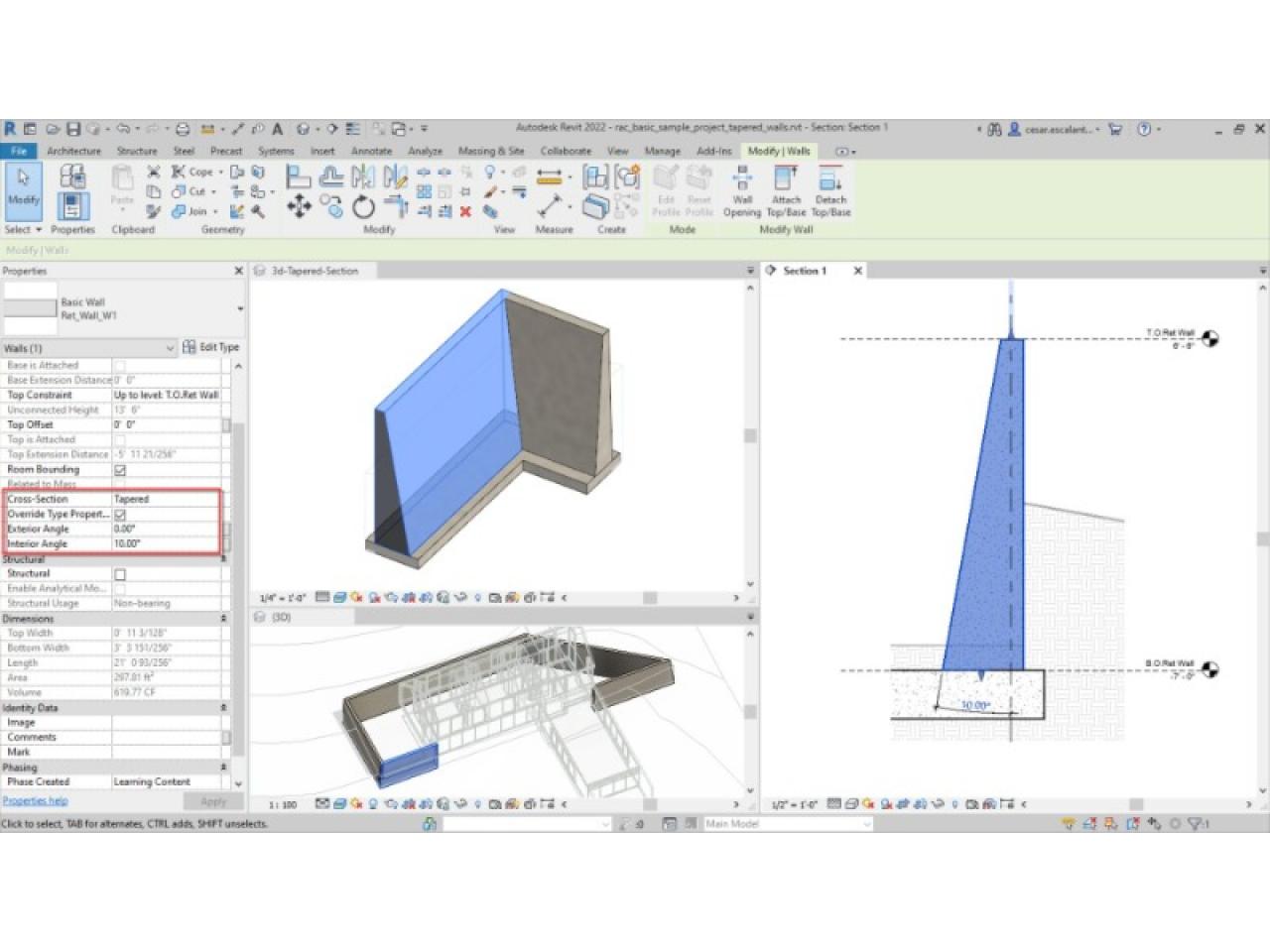Viewport: 1270px width, 952px height.
Task: Toggle the Properties palette ribbon button
Action: pos(72,206)
